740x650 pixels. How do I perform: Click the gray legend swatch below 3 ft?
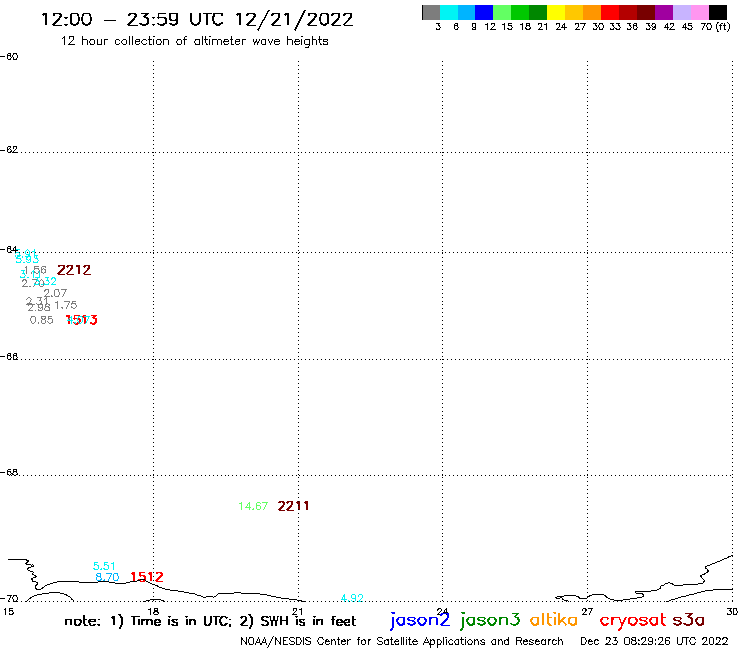[x=431, y=12]
